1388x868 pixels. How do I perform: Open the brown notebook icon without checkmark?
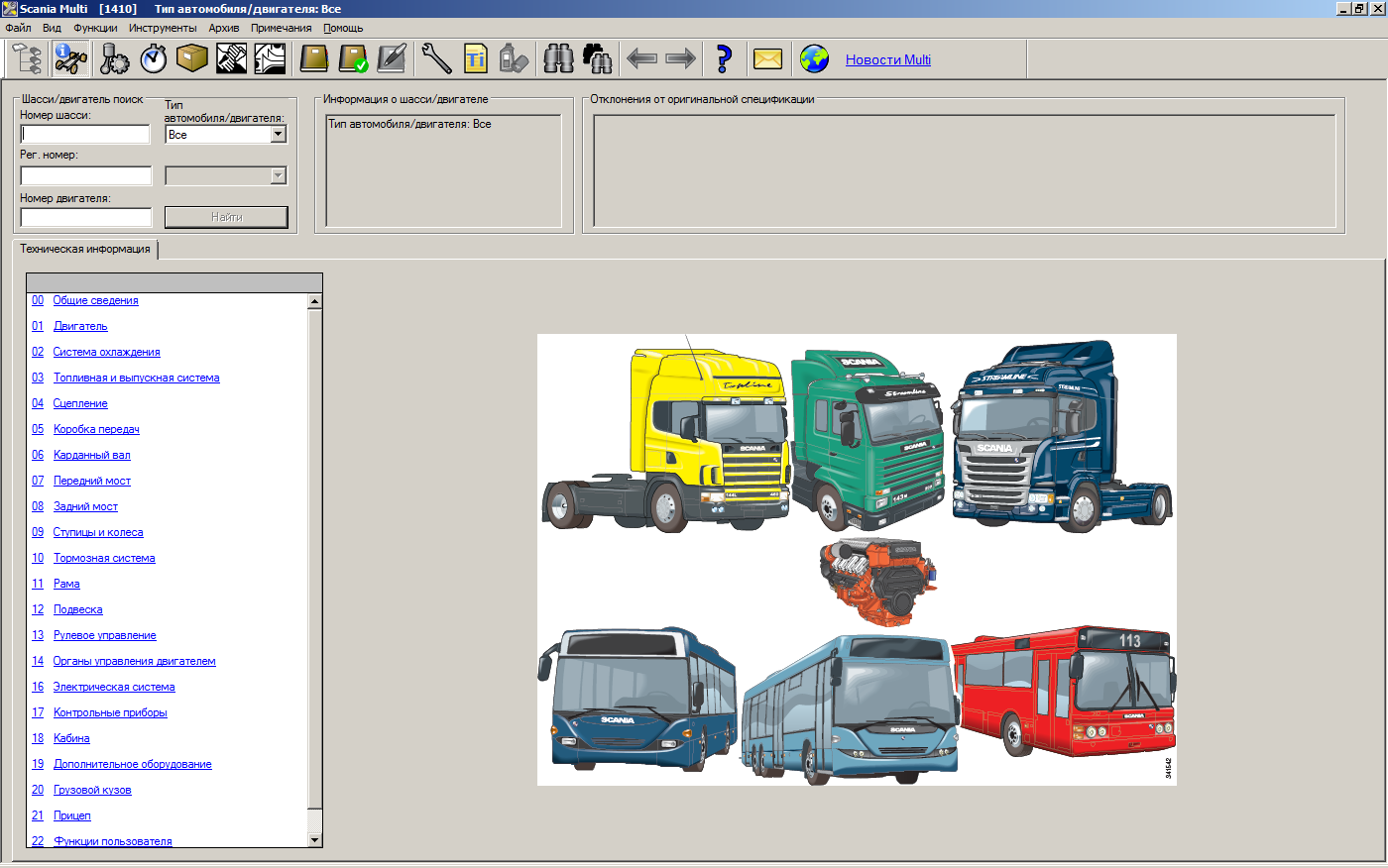tap(314, 59)
